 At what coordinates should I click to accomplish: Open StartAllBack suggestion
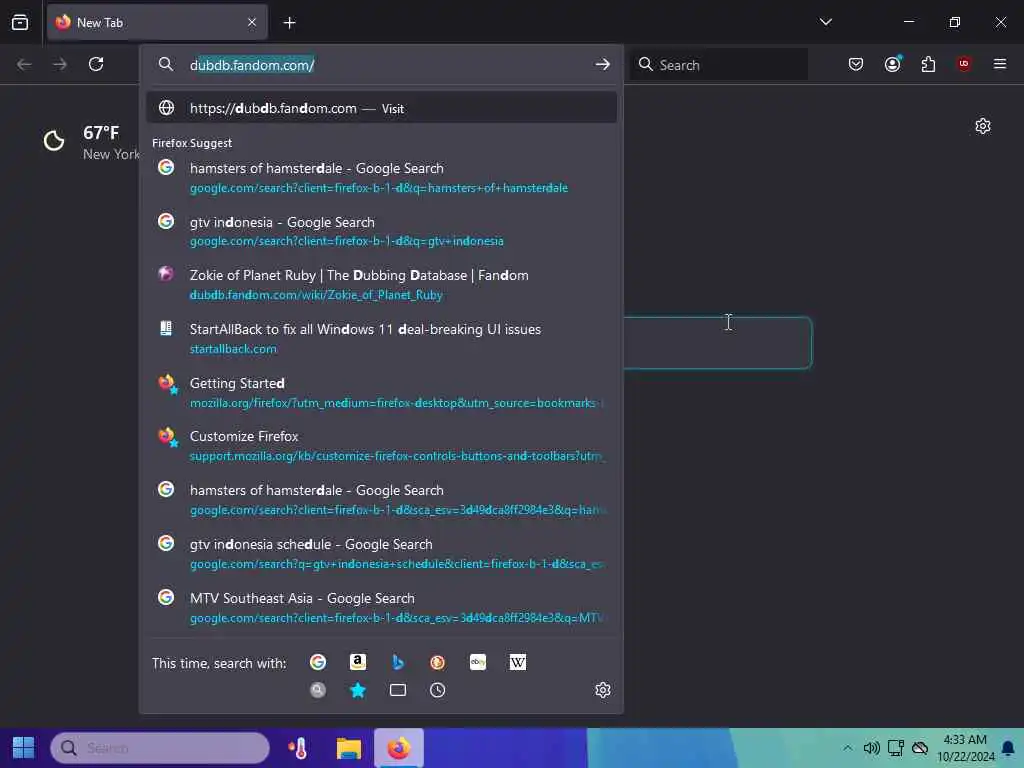381,338
